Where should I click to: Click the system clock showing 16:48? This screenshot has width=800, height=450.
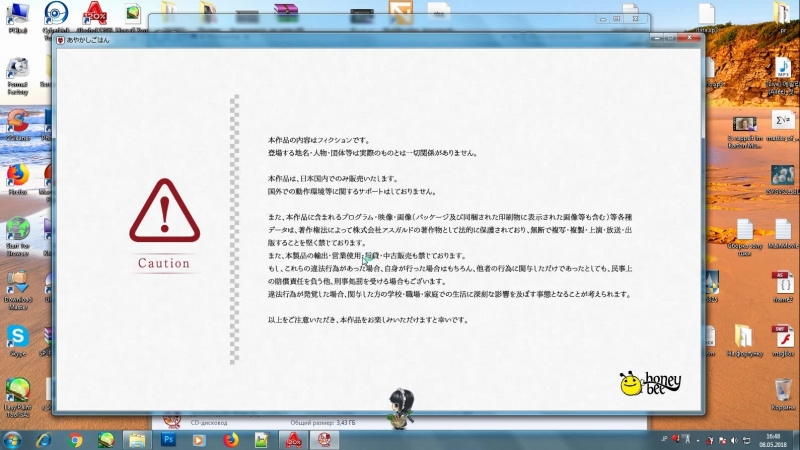coord(773,439)
